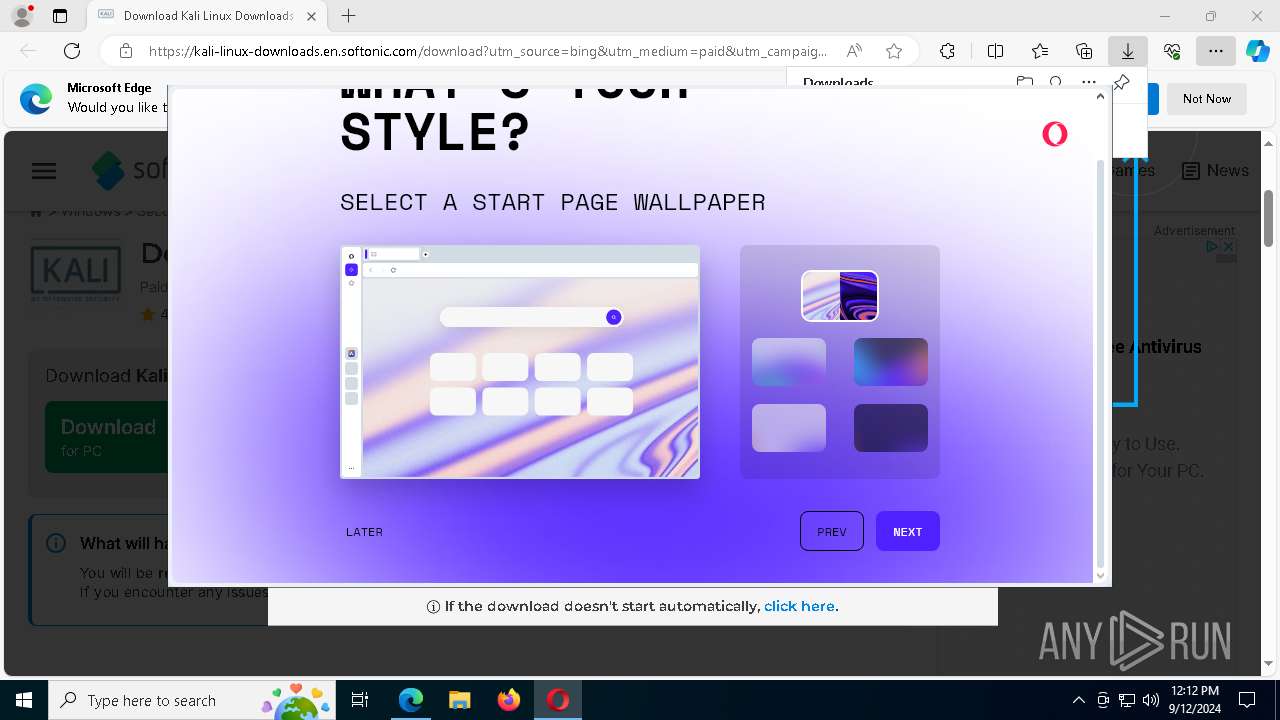Image resolution: width=1280 pixels, height=720 pixels.
Task: Open File Explorer from taskbar
Action: coord(459,700)
